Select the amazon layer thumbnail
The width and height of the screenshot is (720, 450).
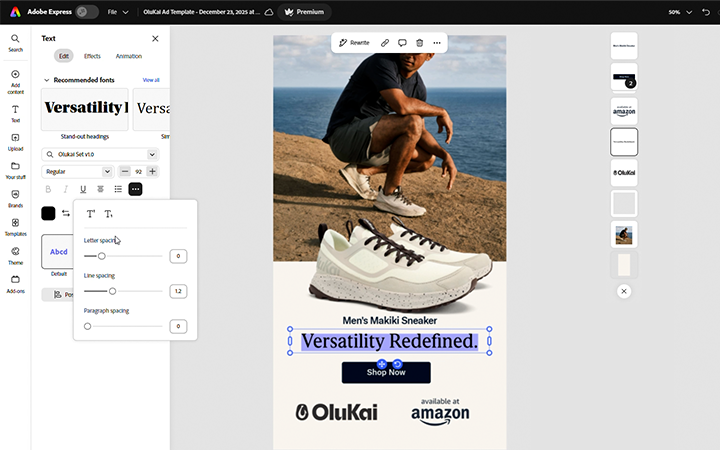coord(624,110)
